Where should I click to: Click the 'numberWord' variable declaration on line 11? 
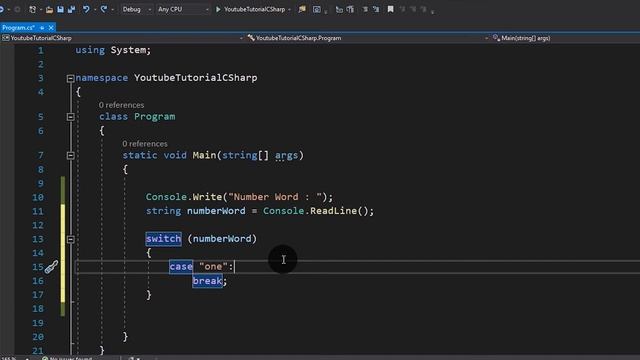click(x=216, y=211)
